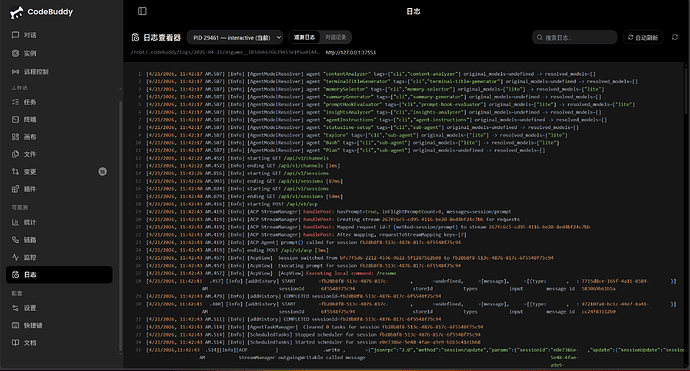690x371 pixels.
Task: Click the 16 badge next to 变更
Action: pyautogui.click(x=103, y=172)
